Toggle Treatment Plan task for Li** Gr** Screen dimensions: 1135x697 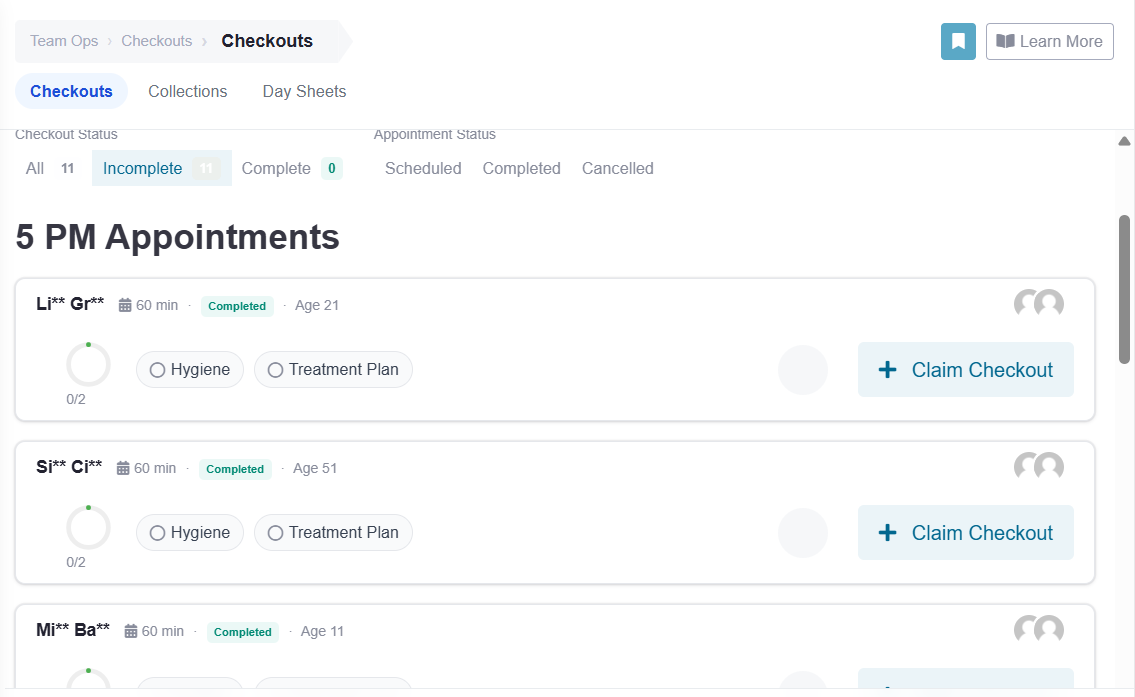[333, 370]
